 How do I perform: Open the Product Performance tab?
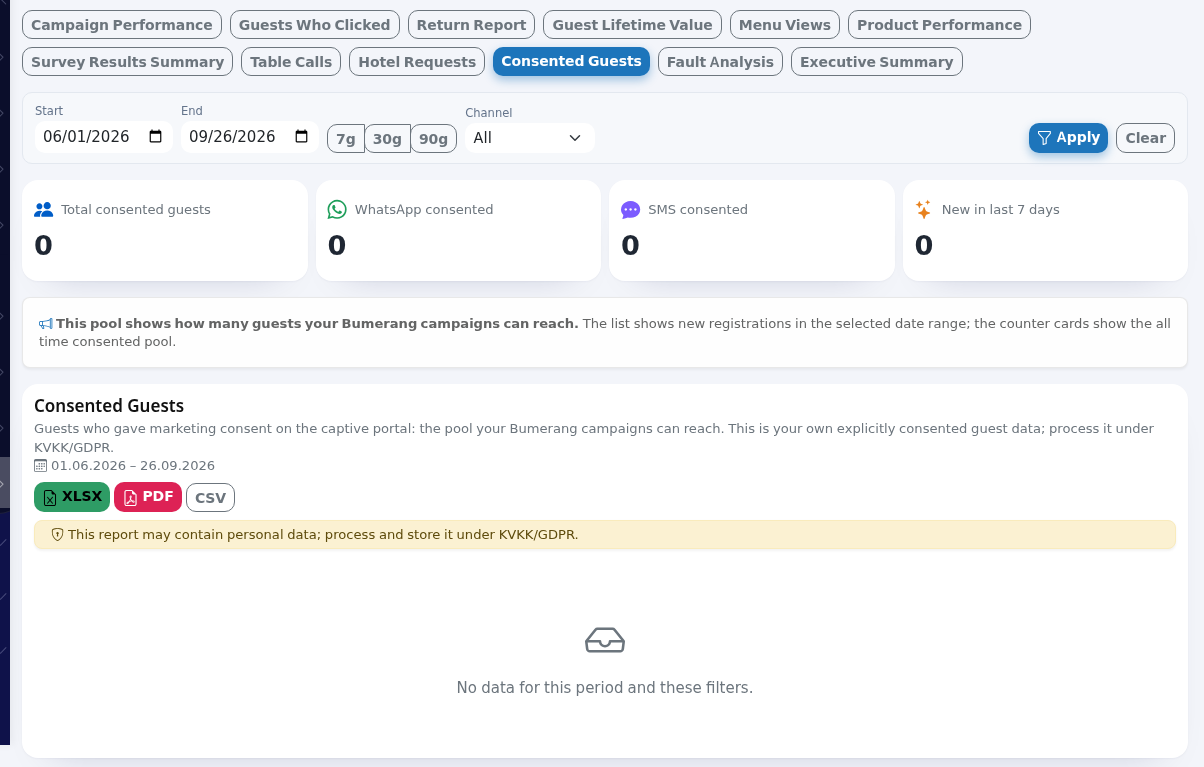(x=939, y=25)
